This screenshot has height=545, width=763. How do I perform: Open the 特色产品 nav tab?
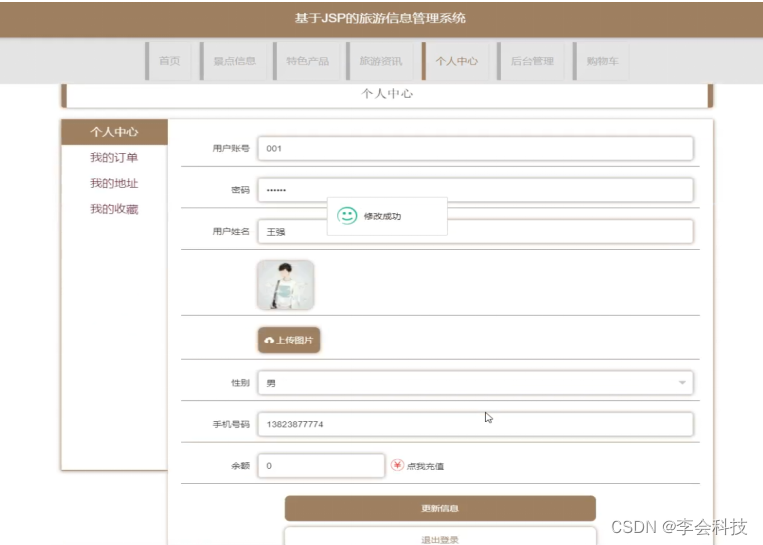click(x=307, y=61)
